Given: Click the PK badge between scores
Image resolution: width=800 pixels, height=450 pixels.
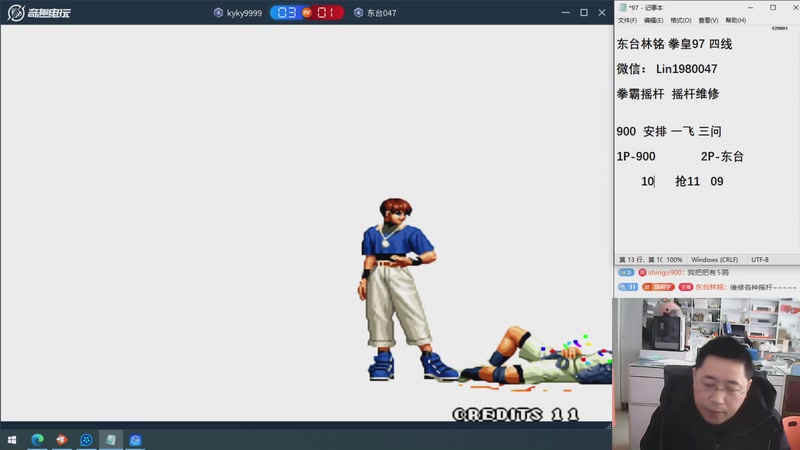Looking at the screenshot, I should pyautogui.click(x=307, y=13).
